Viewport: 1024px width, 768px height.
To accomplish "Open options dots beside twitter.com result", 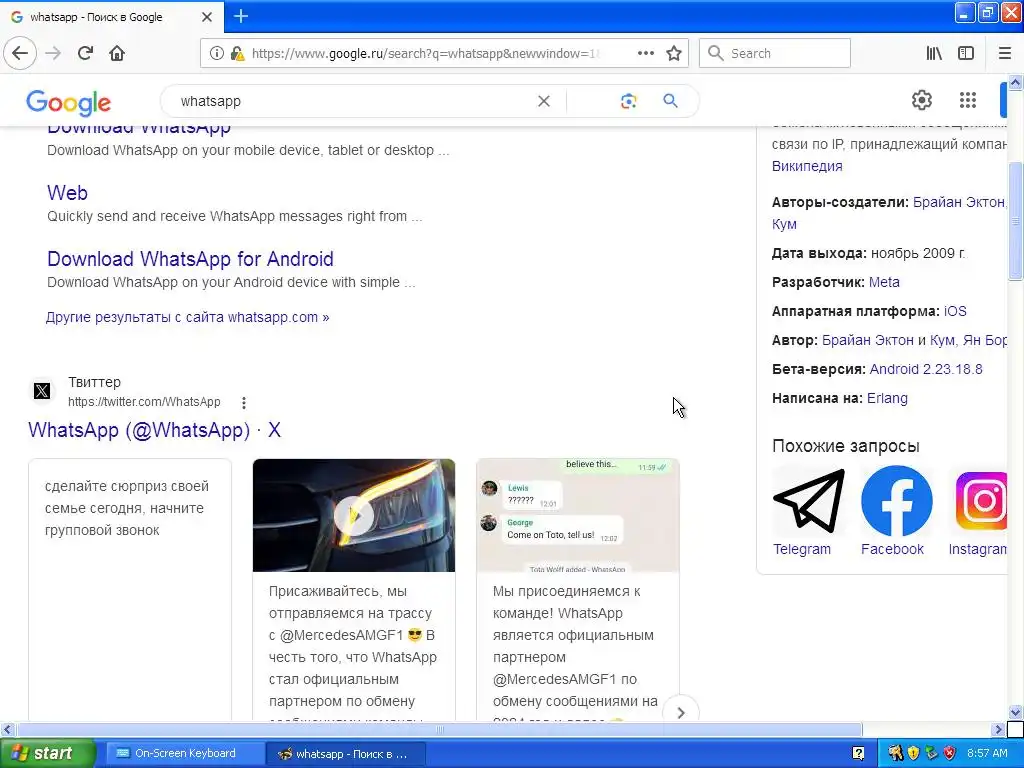I will pyautogui.click(x=244, y=403).
